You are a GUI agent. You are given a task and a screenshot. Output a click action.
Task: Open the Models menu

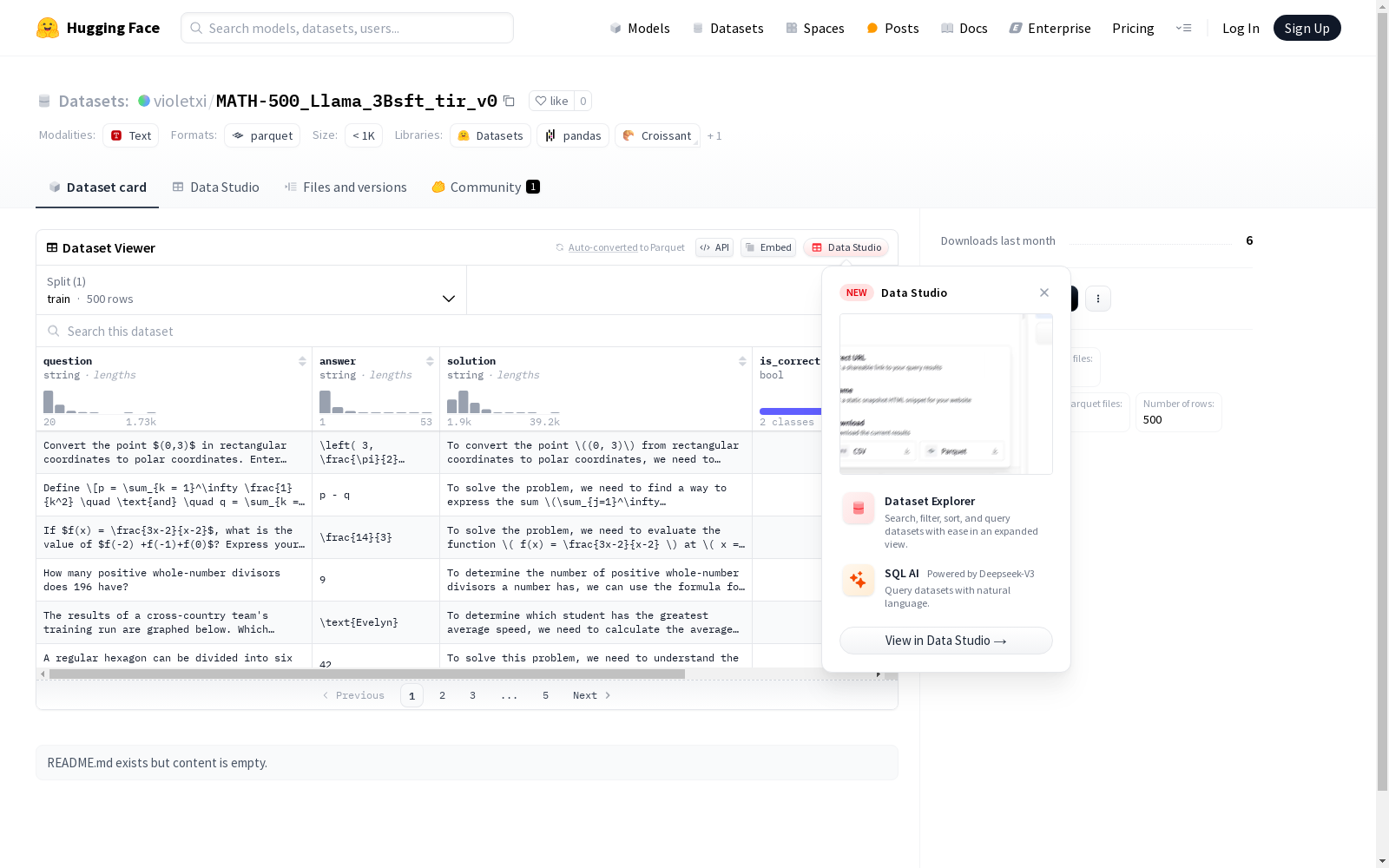pos(640,28)
